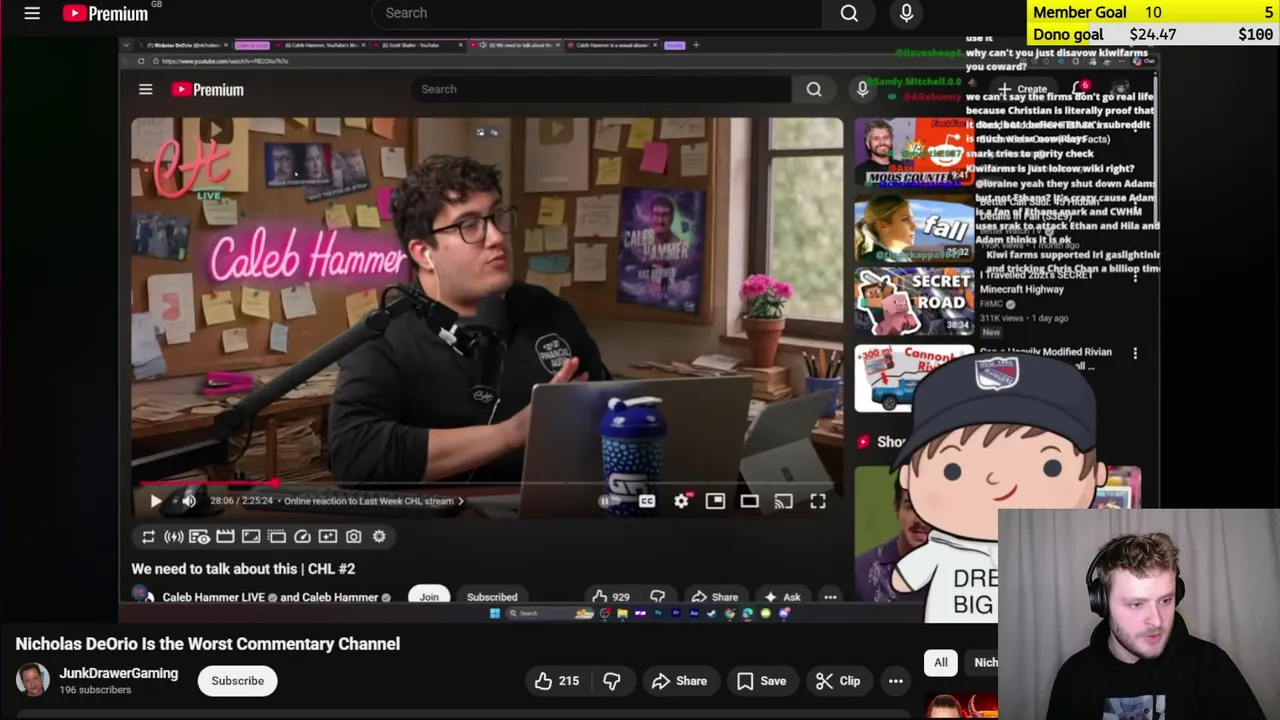
Task: Click the filmstrip icon in extension toolbar
Action: point(276,537)
